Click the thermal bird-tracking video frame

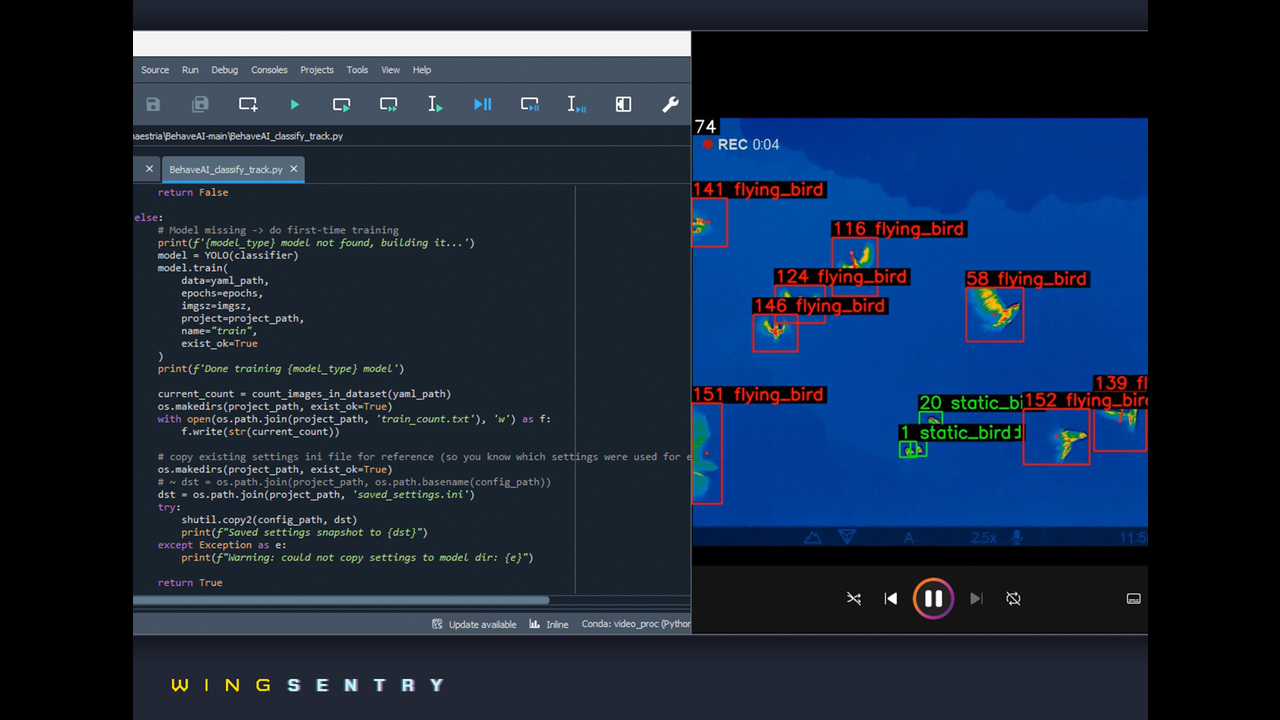coord(920,332)
